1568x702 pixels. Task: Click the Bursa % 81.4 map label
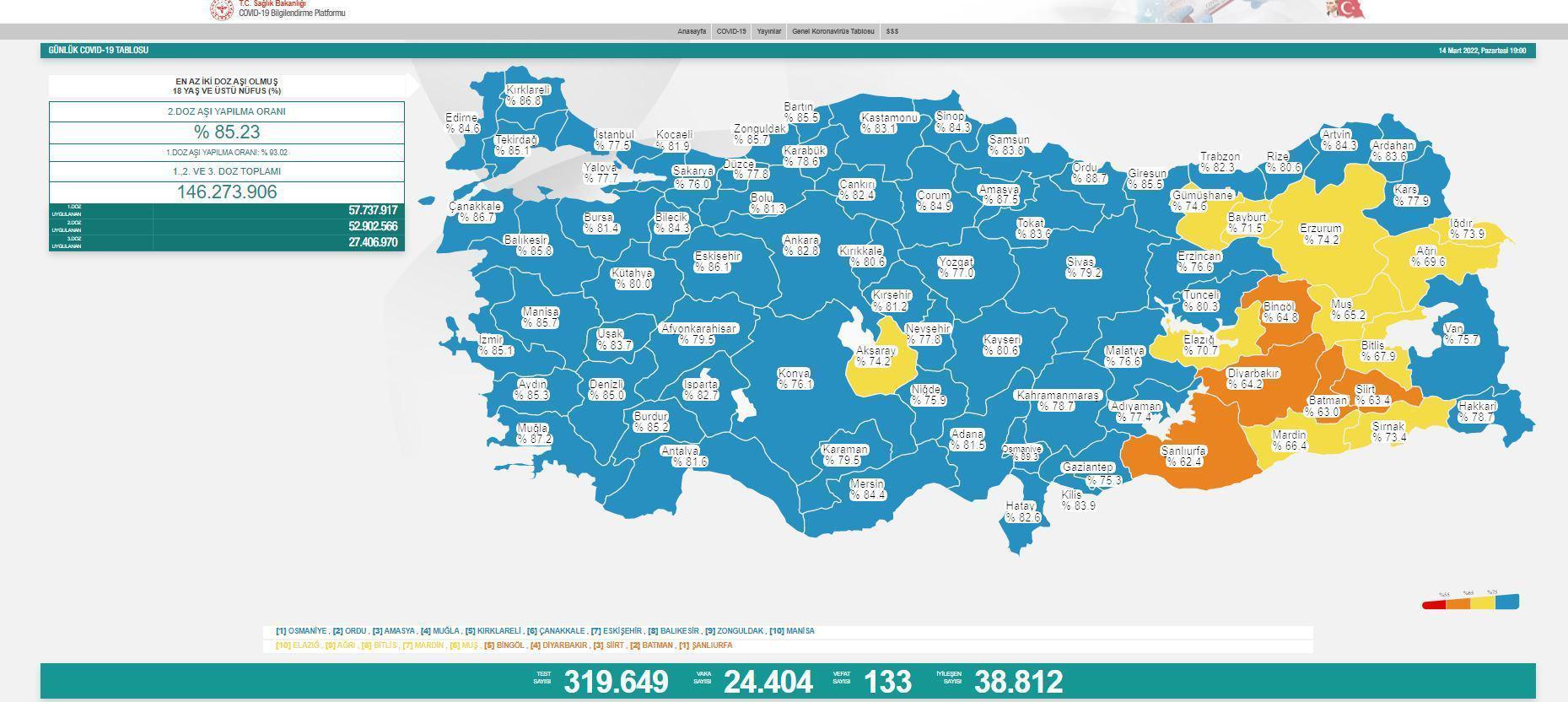pos(601,223)
